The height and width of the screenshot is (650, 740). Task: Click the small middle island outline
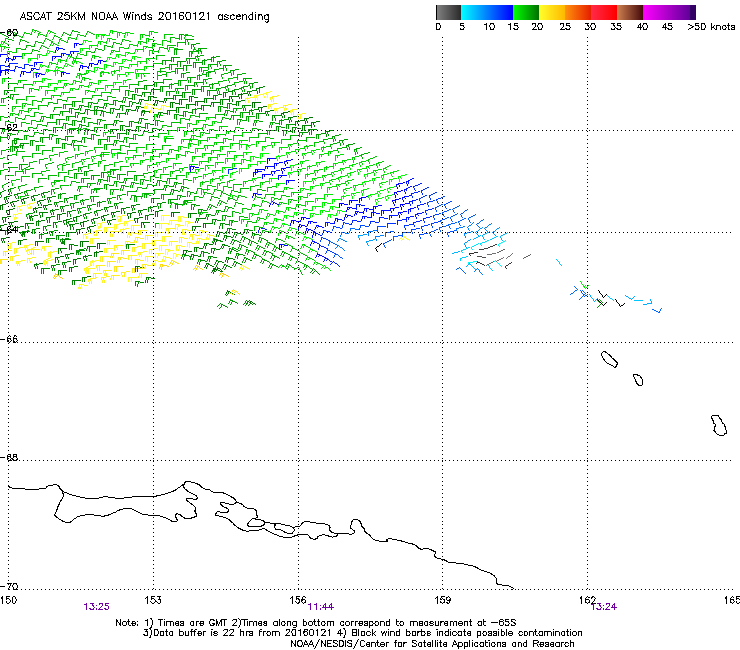(x=638, y=380)
